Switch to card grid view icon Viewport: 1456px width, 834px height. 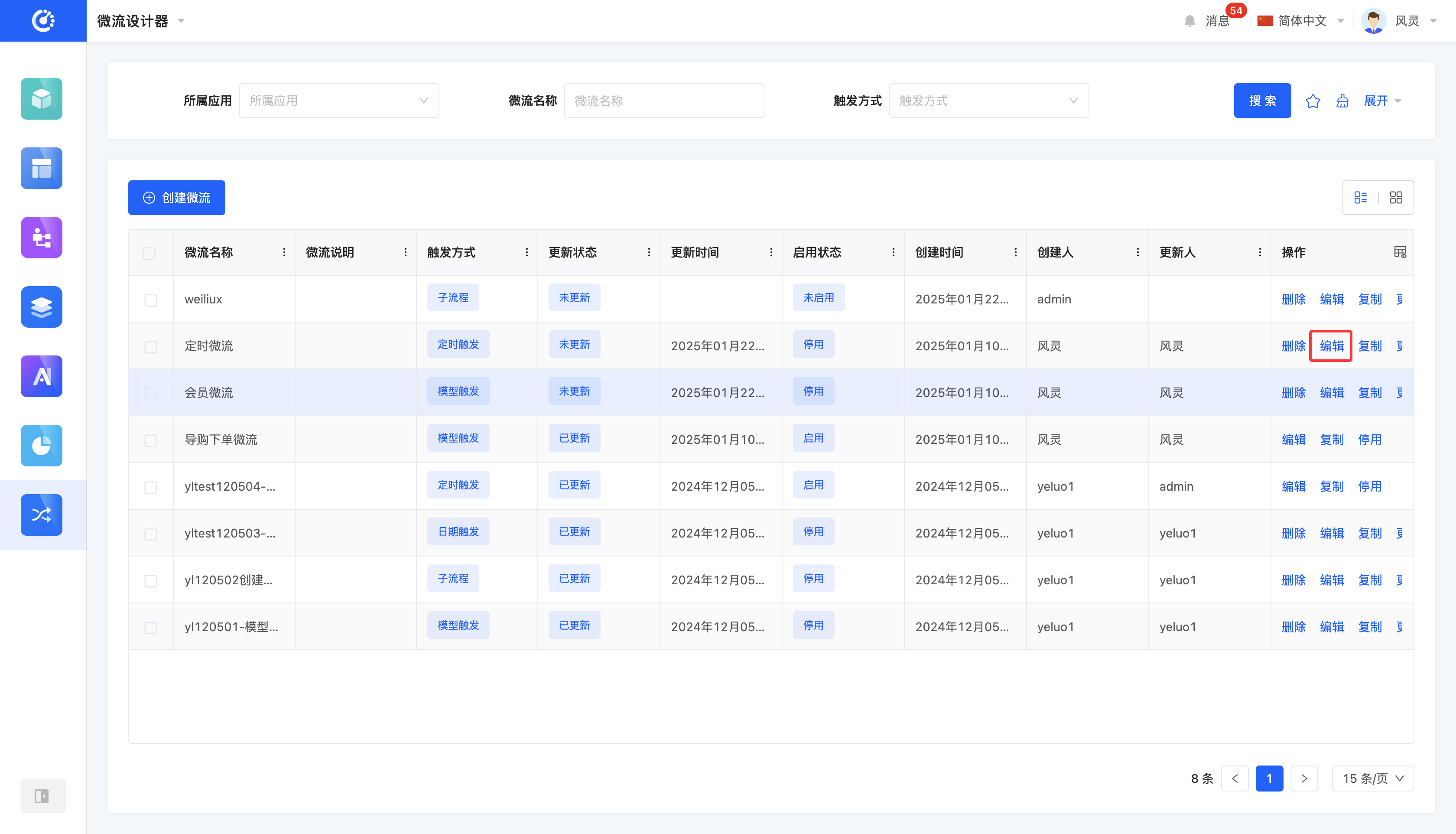click(1396, 198)
